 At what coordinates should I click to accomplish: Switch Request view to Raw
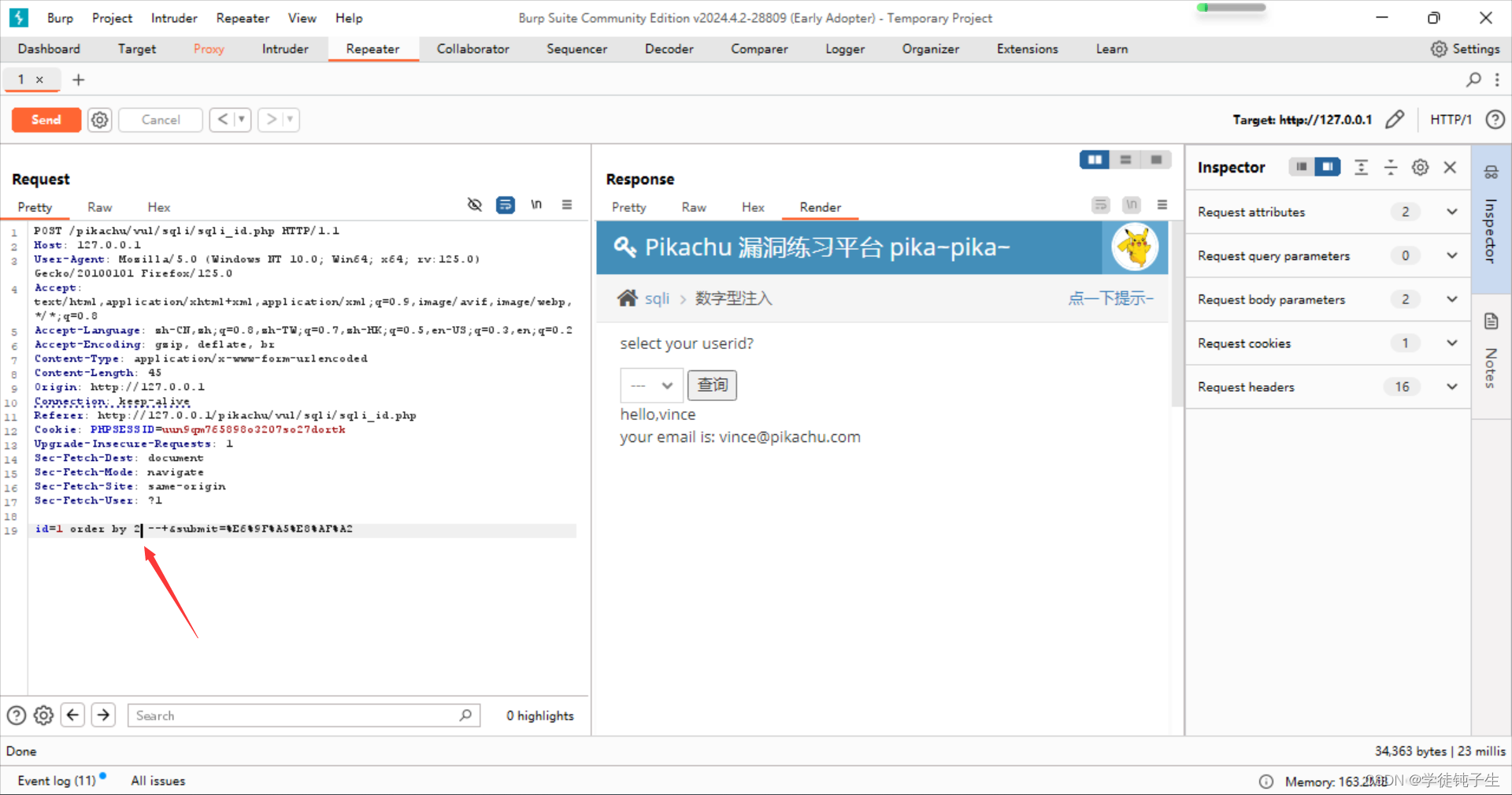coord(99,207)
